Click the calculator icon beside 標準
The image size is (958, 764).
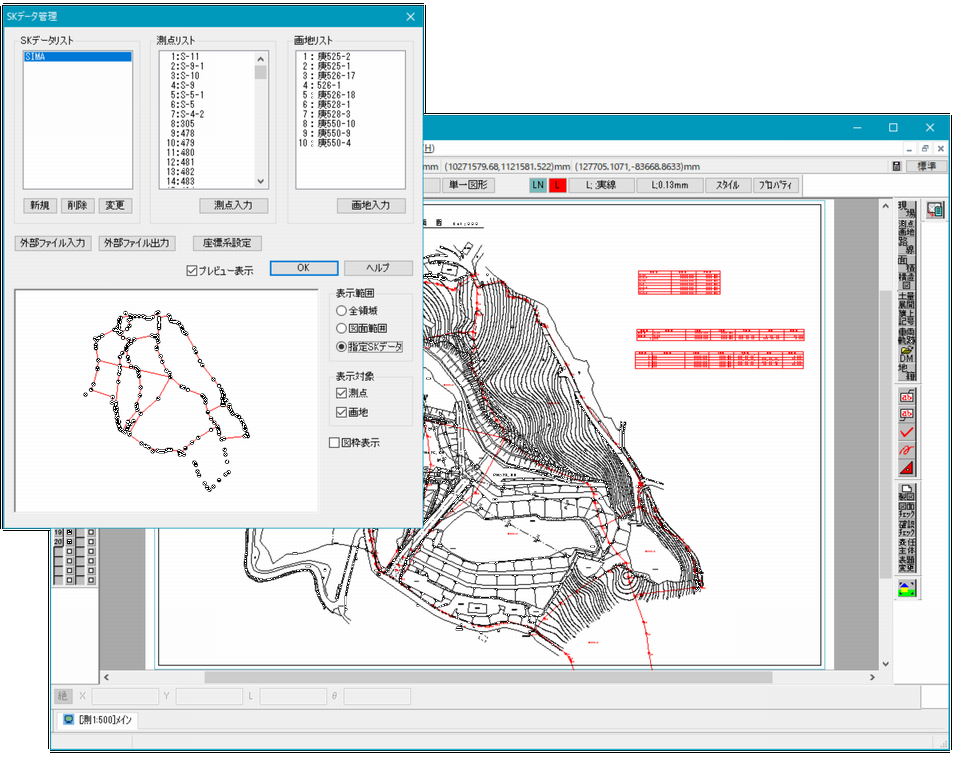(896, 166)
